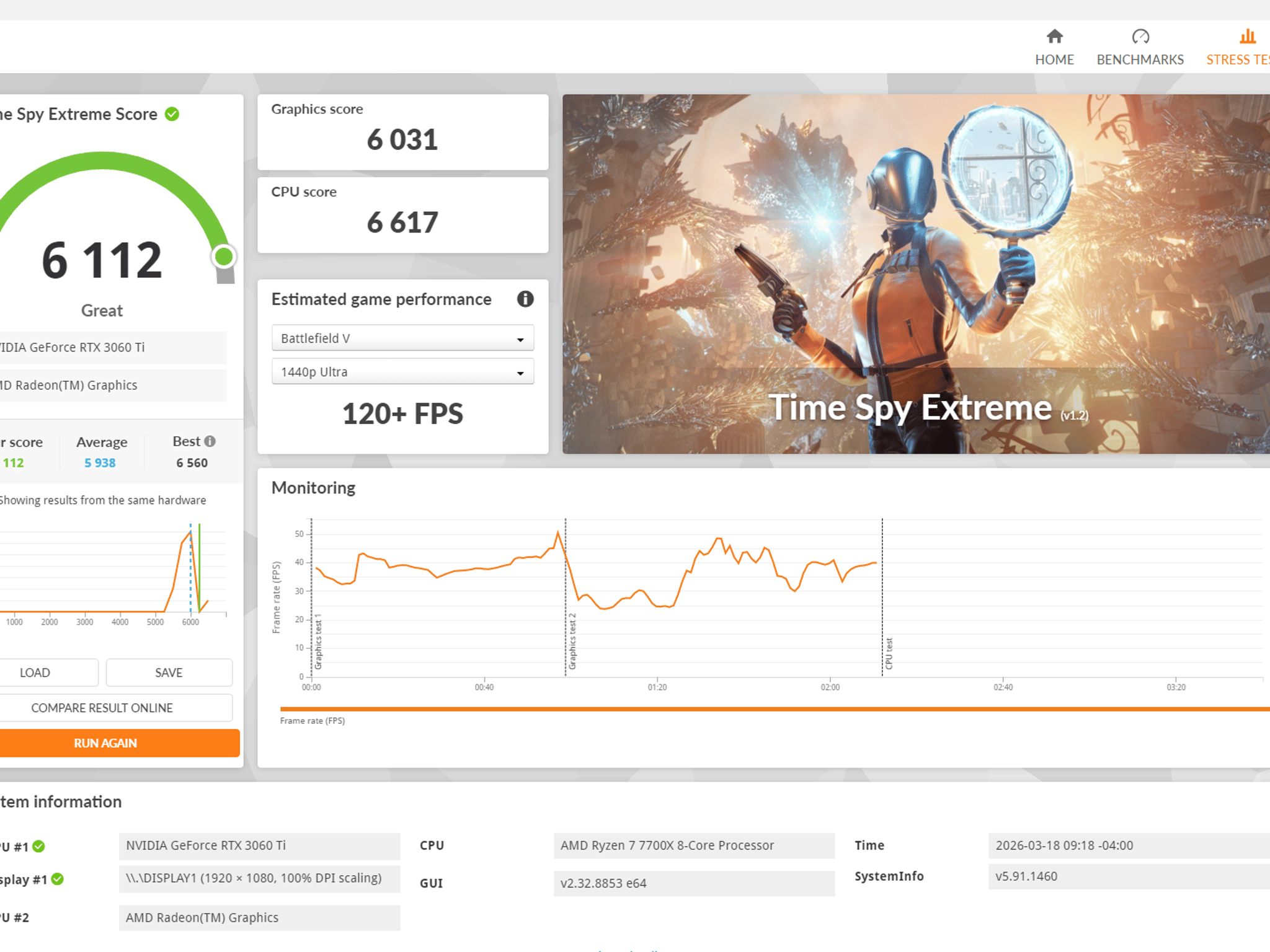Click the score gauge green indicator knob
This screenshot has width=1270, height=952.
tap(224, 257)
